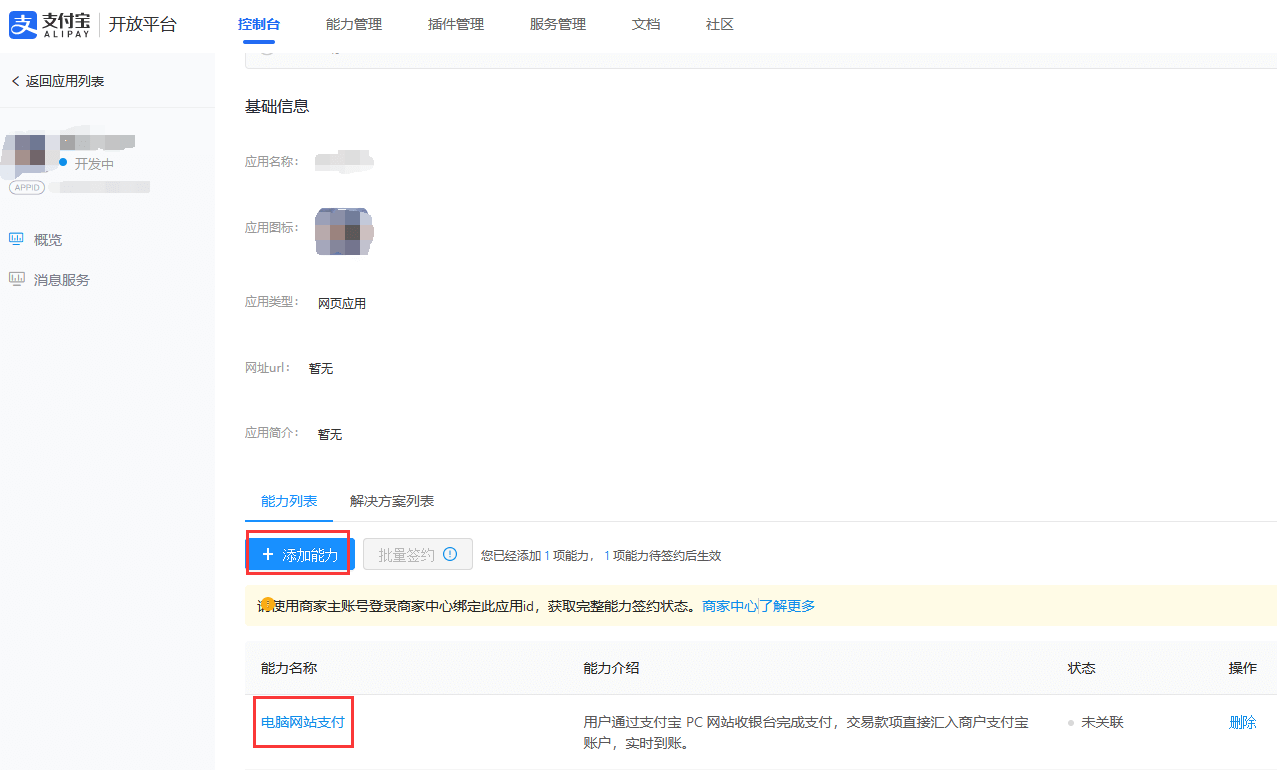This screenshot has height=770, width=1277.
Task: Click the 批量签约 button
Action: pyautogui.click(x=418, y=554)
